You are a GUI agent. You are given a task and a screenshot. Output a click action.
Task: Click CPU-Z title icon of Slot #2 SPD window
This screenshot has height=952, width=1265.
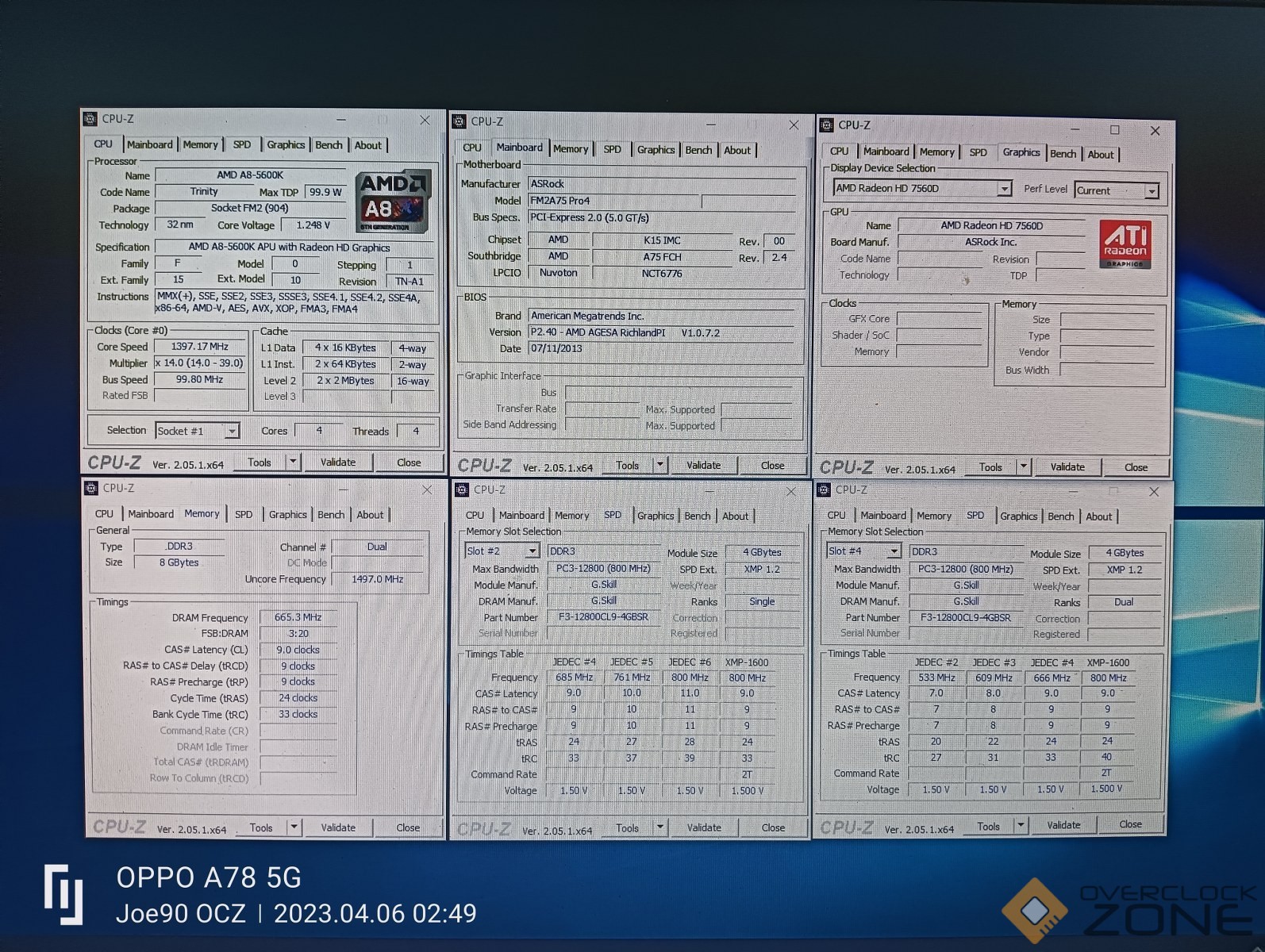pos(461,490)
